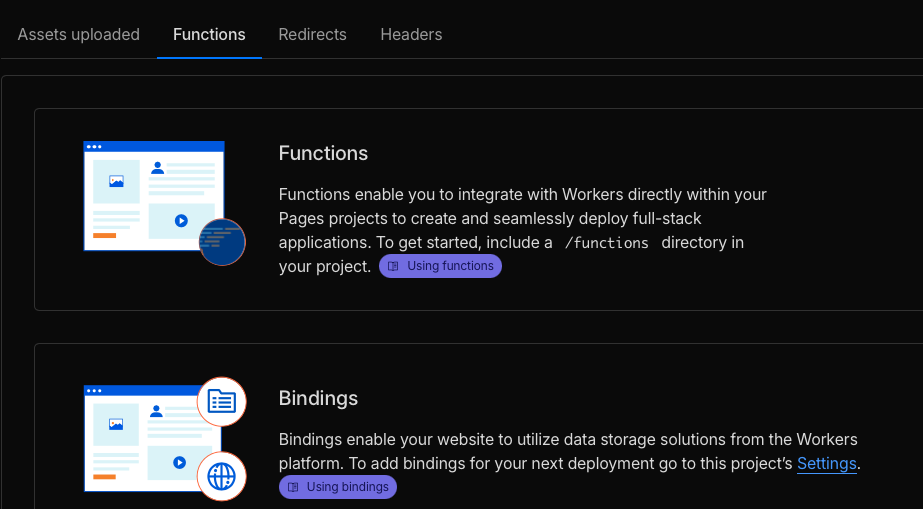The height and width of the screenshot is (509, 923).
Task: Click the image placeholder icon in Functions illustration
Action: pyautogui.click(x=117, y=181)
